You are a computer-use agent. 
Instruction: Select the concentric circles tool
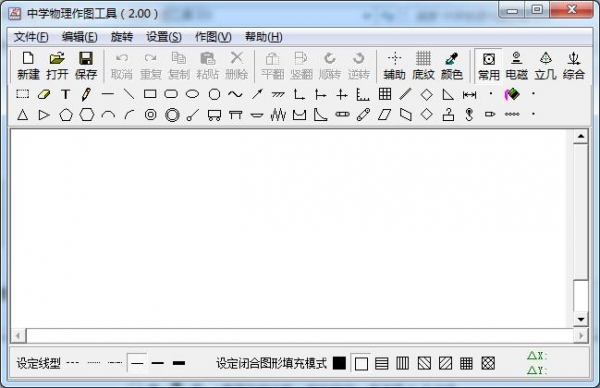point(151,114)
